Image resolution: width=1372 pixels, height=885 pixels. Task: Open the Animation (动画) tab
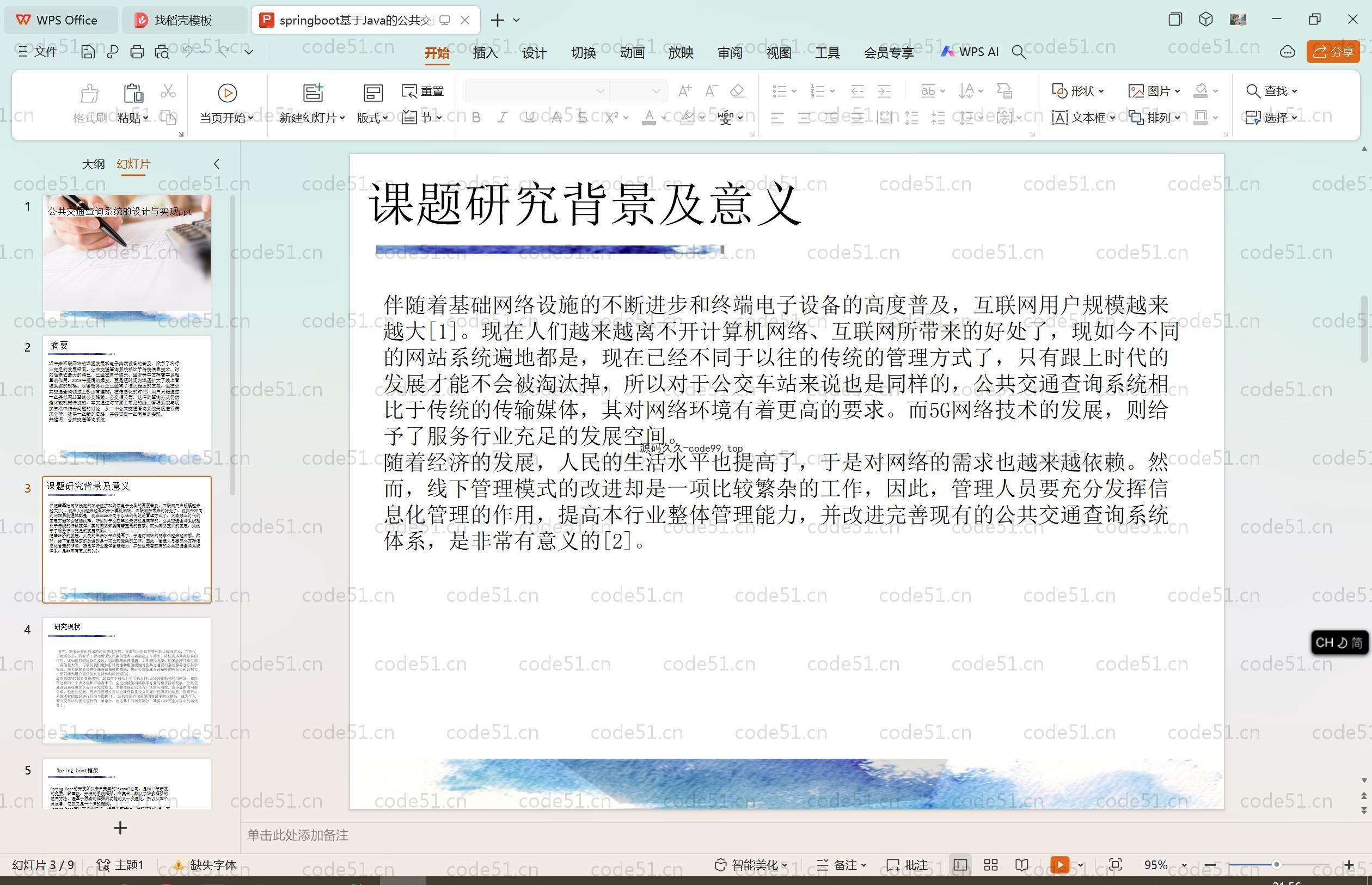632,53
